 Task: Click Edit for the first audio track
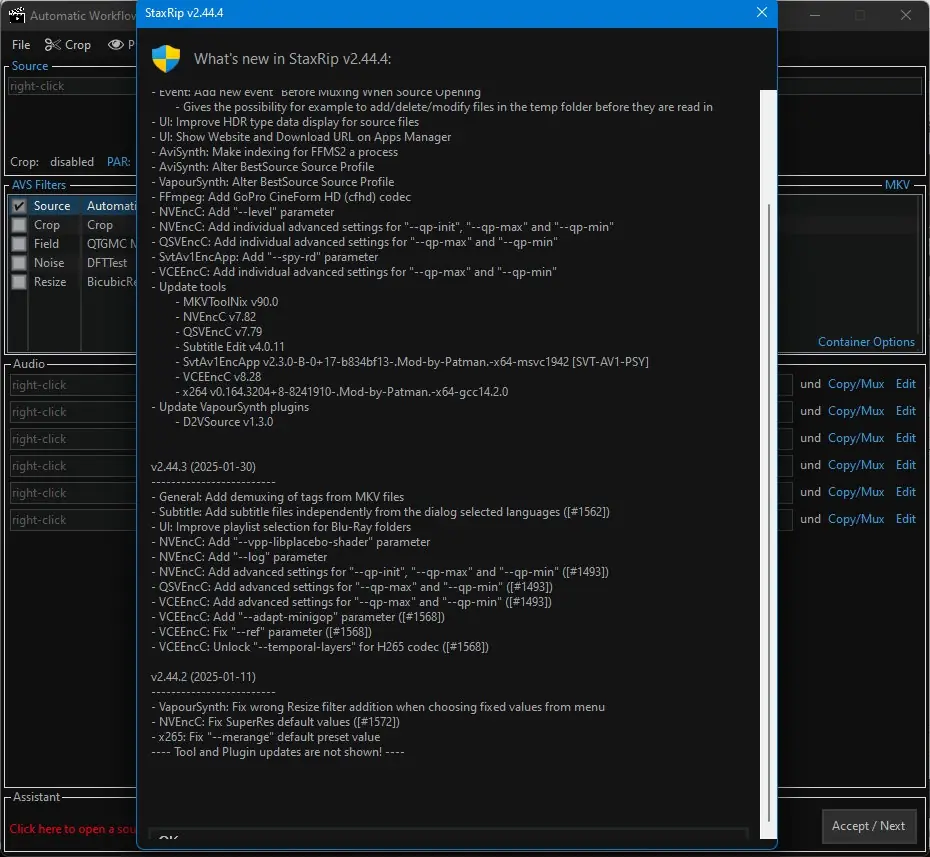(x=906, y=384)
